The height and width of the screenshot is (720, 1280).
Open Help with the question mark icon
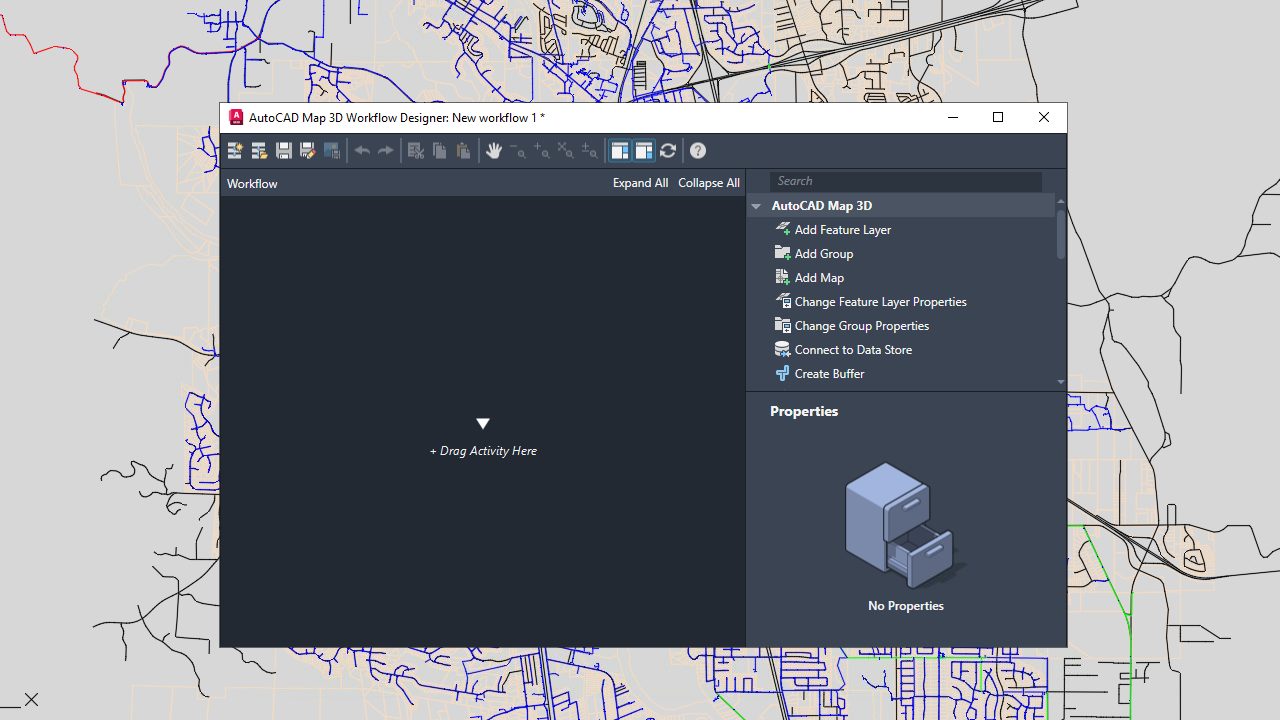click(x=698, y=151)
